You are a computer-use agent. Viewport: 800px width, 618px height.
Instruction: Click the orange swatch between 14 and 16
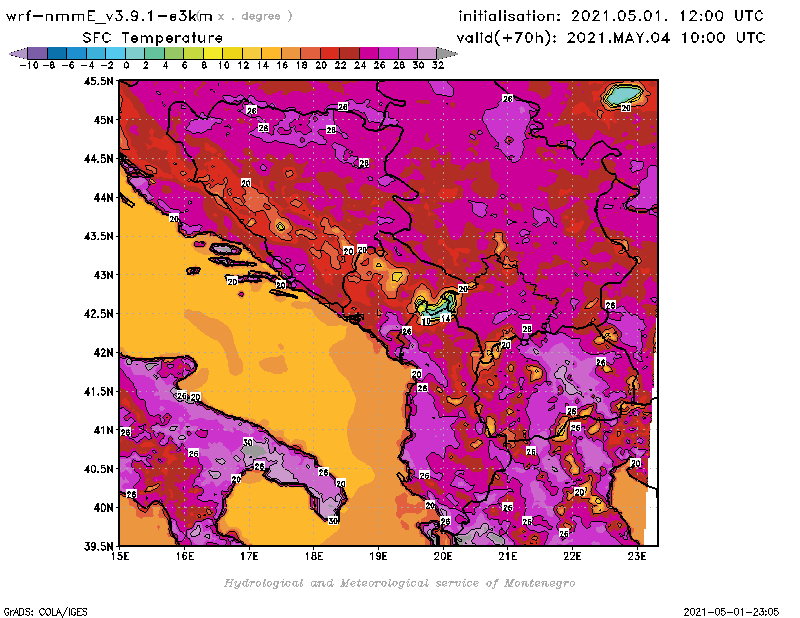pyautogui.click(x=271, y=53)
